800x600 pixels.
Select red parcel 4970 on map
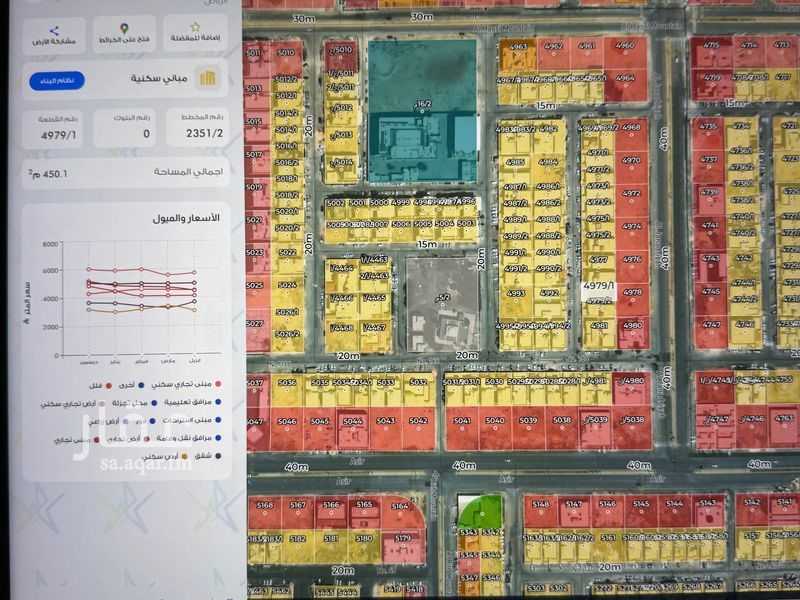(x=632, y=168)
